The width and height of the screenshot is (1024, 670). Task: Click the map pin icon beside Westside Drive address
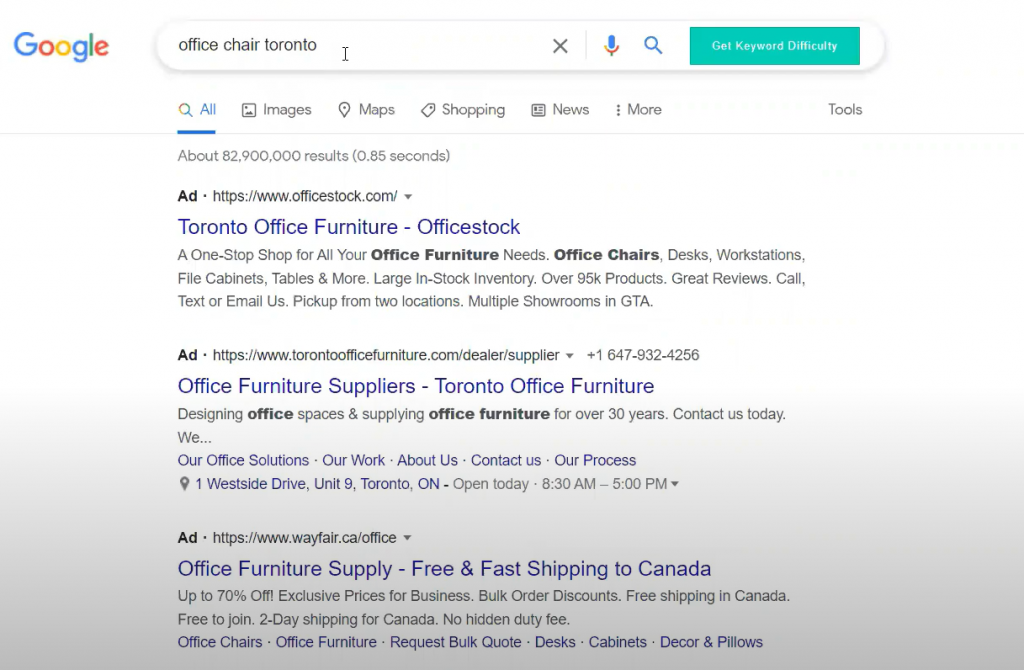[x=184, y=485]
